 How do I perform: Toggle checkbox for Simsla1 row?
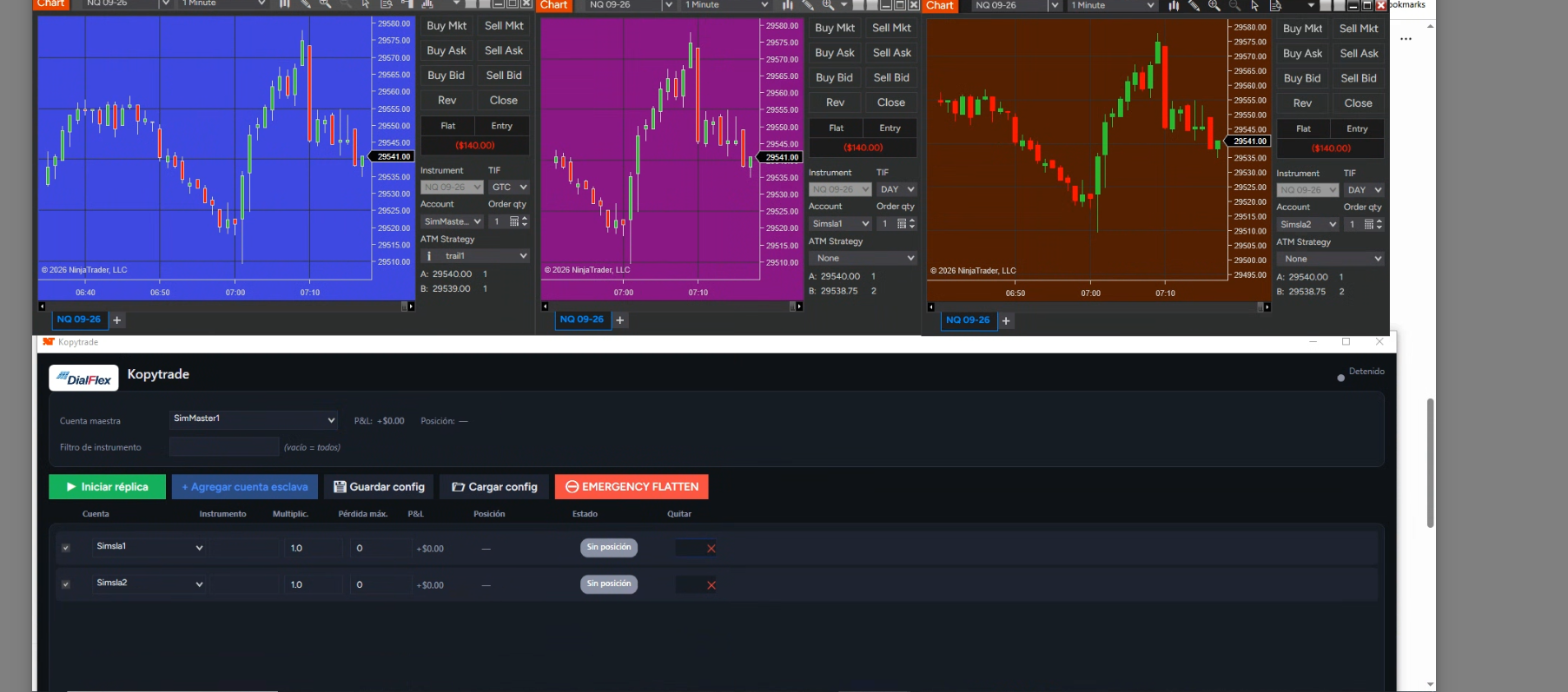(65, 549)
